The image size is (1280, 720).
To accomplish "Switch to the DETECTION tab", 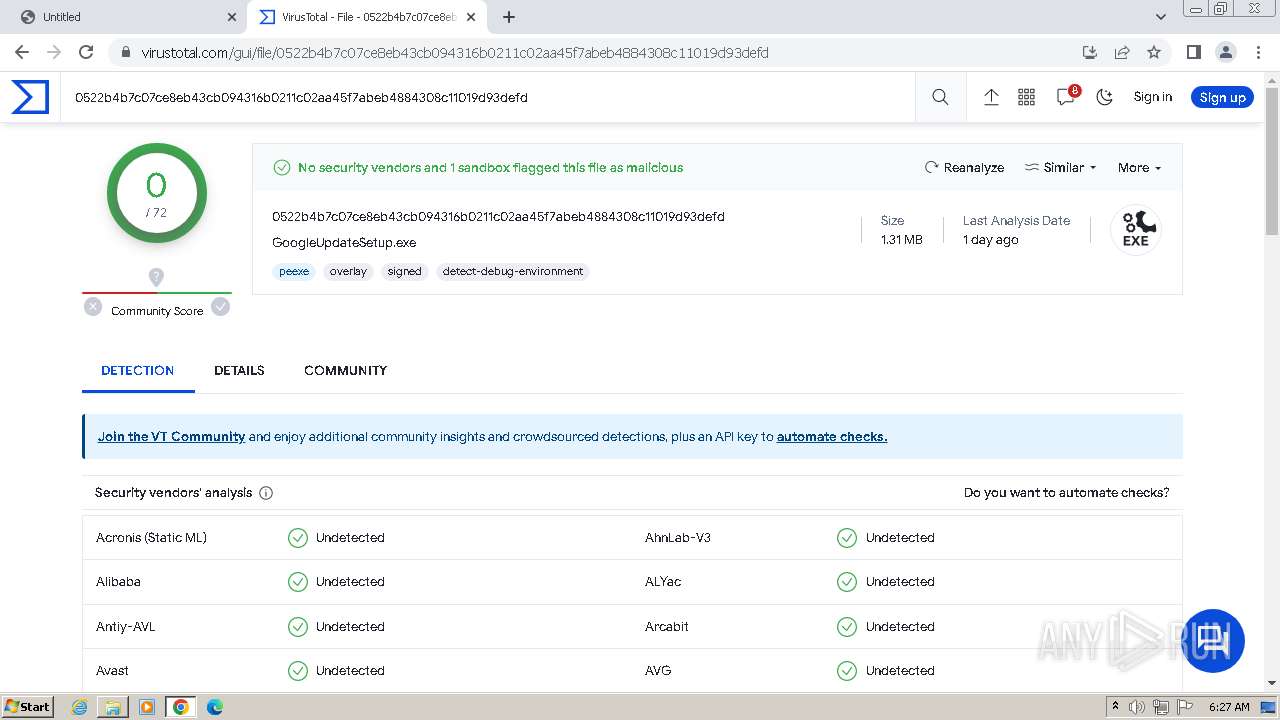I will [x=138, y=370].
